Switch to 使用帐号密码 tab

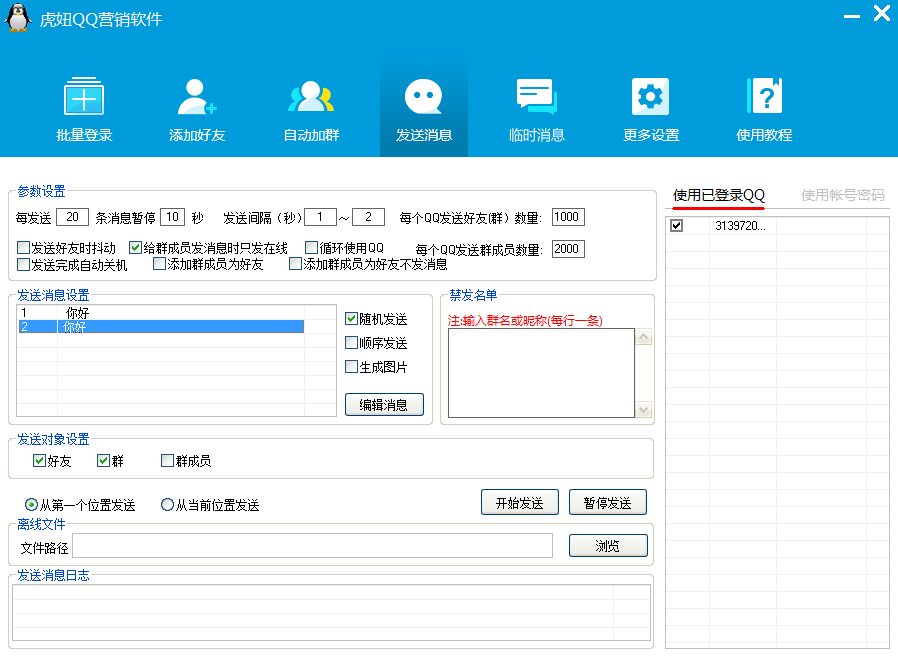point(842,195)
